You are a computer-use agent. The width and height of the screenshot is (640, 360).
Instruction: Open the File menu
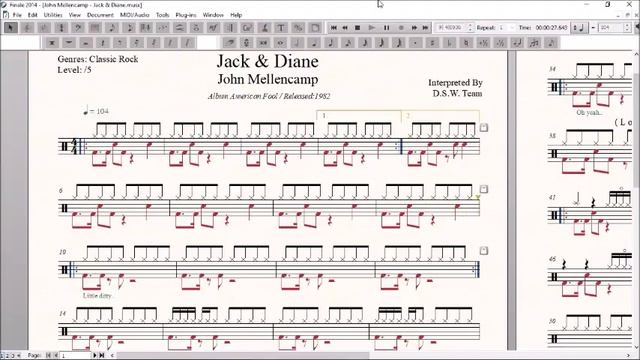tap(17, 15)
